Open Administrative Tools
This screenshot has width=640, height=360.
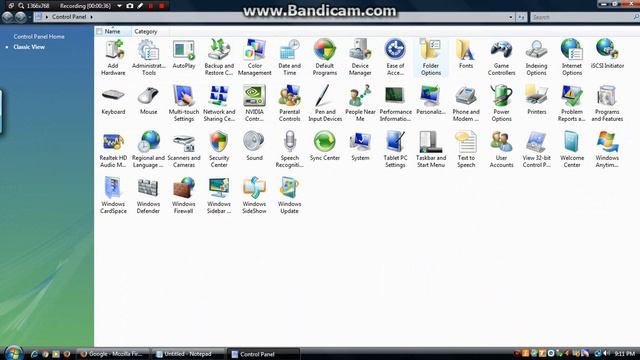coord(149,58)
